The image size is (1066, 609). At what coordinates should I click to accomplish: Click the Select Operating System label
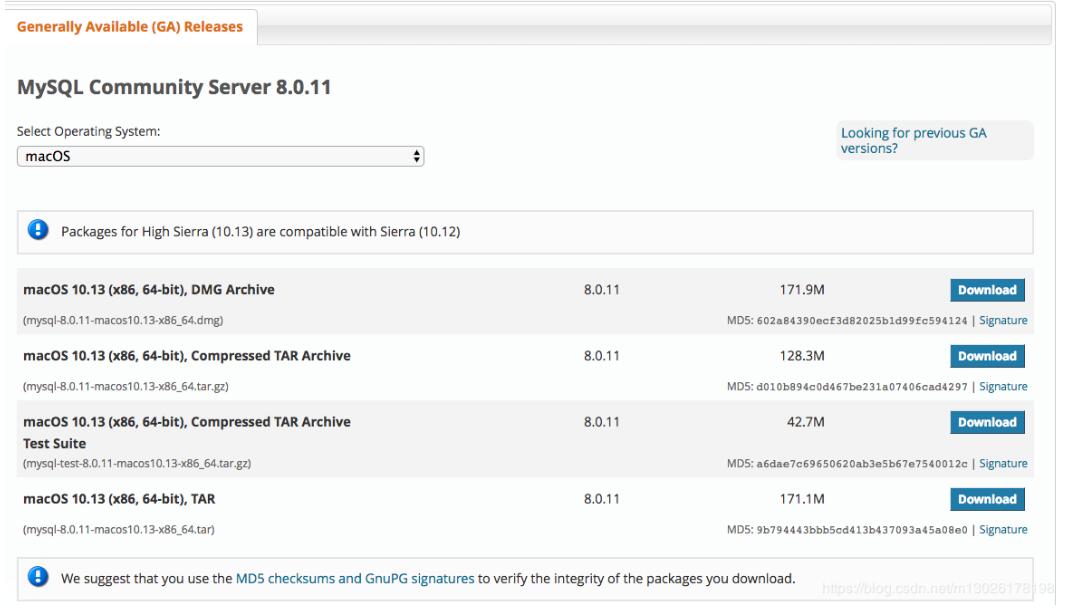(88, 131)
